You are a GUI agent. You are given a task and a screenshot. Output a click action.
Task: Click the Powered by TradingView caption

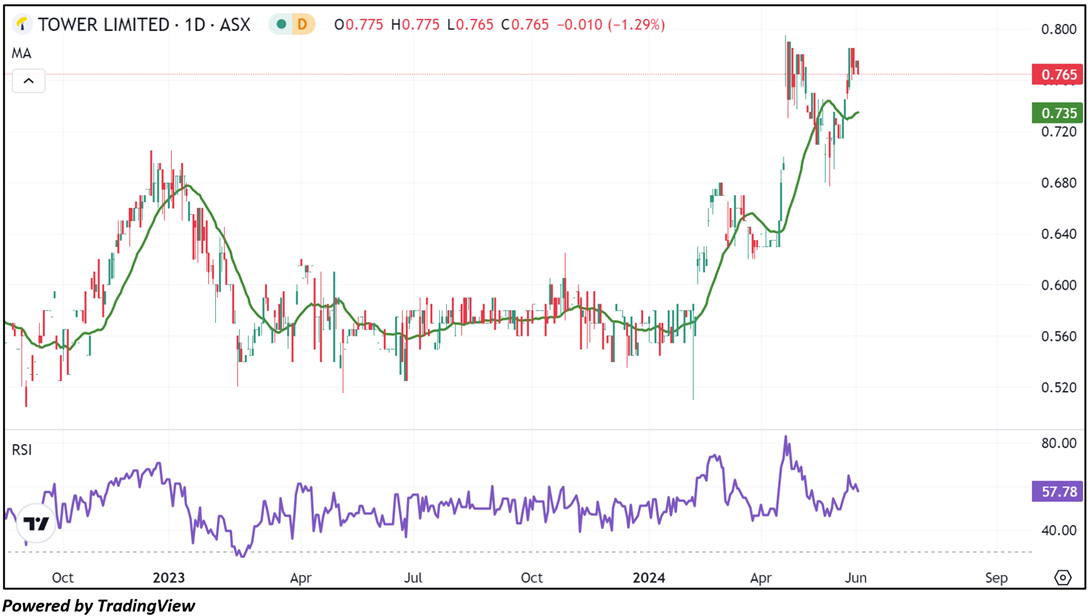point(99,606)
